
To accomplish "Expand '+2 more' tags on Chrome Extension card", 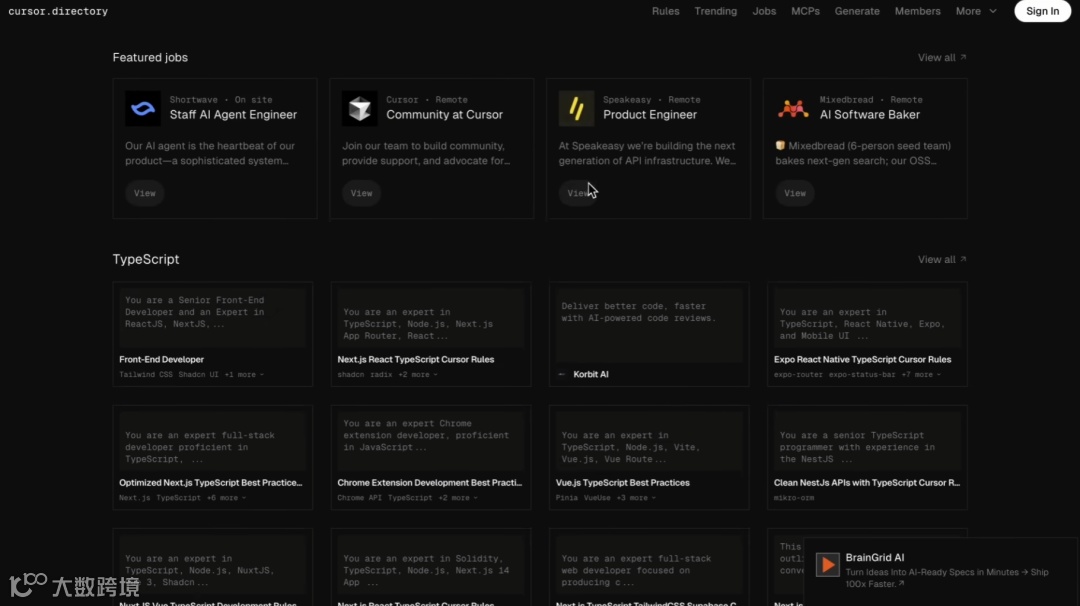I will (458, 498).
